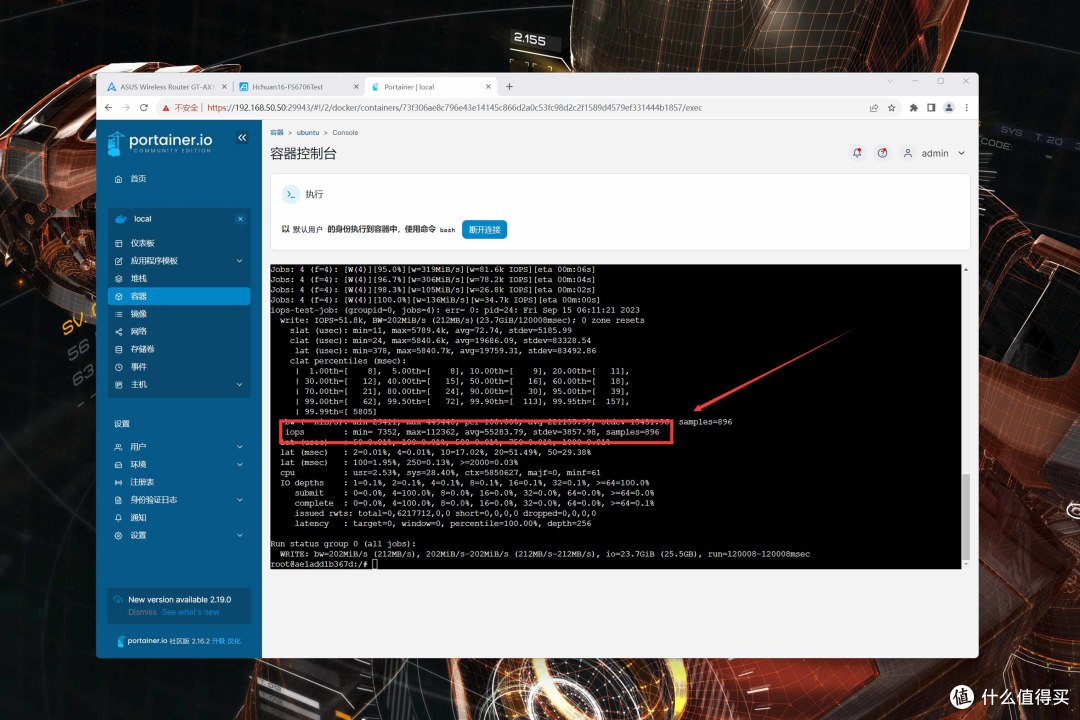Open the 身份验证日志 icon

[x=118, y=500]
